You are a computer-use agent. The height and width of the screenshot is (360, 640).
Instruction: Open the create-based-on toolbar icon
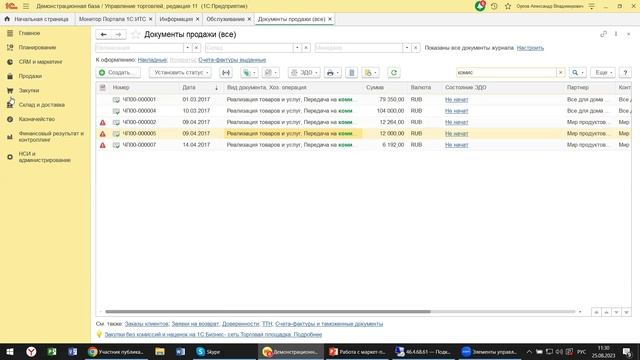[x=249, y=73]
